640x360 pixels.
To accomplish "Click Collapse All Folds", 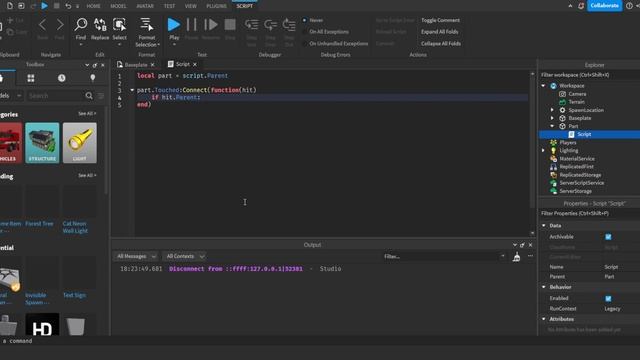I will [441, 43].
